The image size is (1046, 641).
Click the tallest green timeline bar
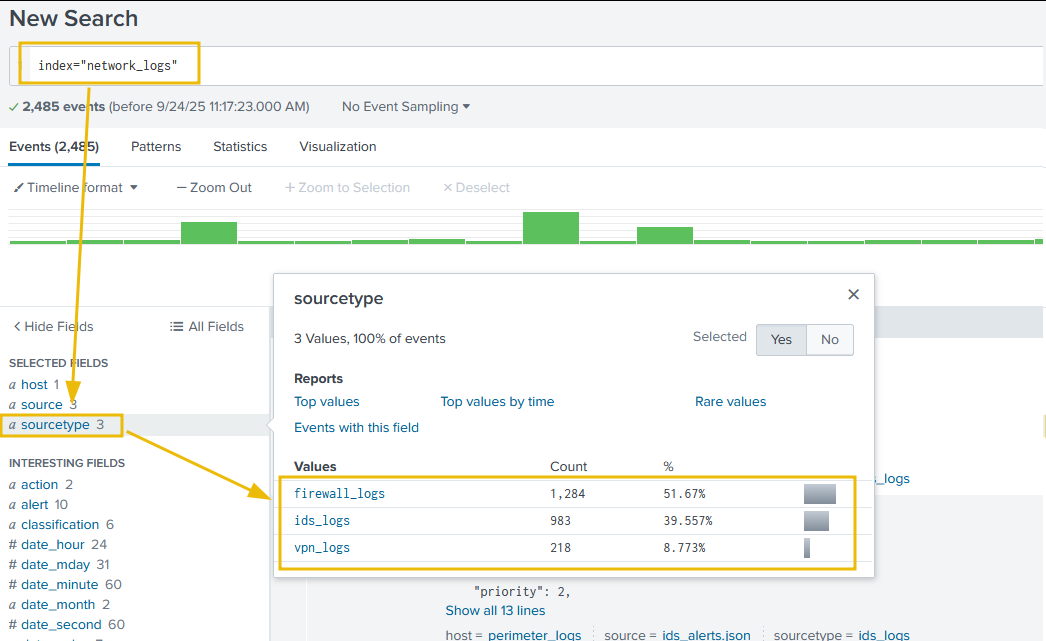point(551,227)
